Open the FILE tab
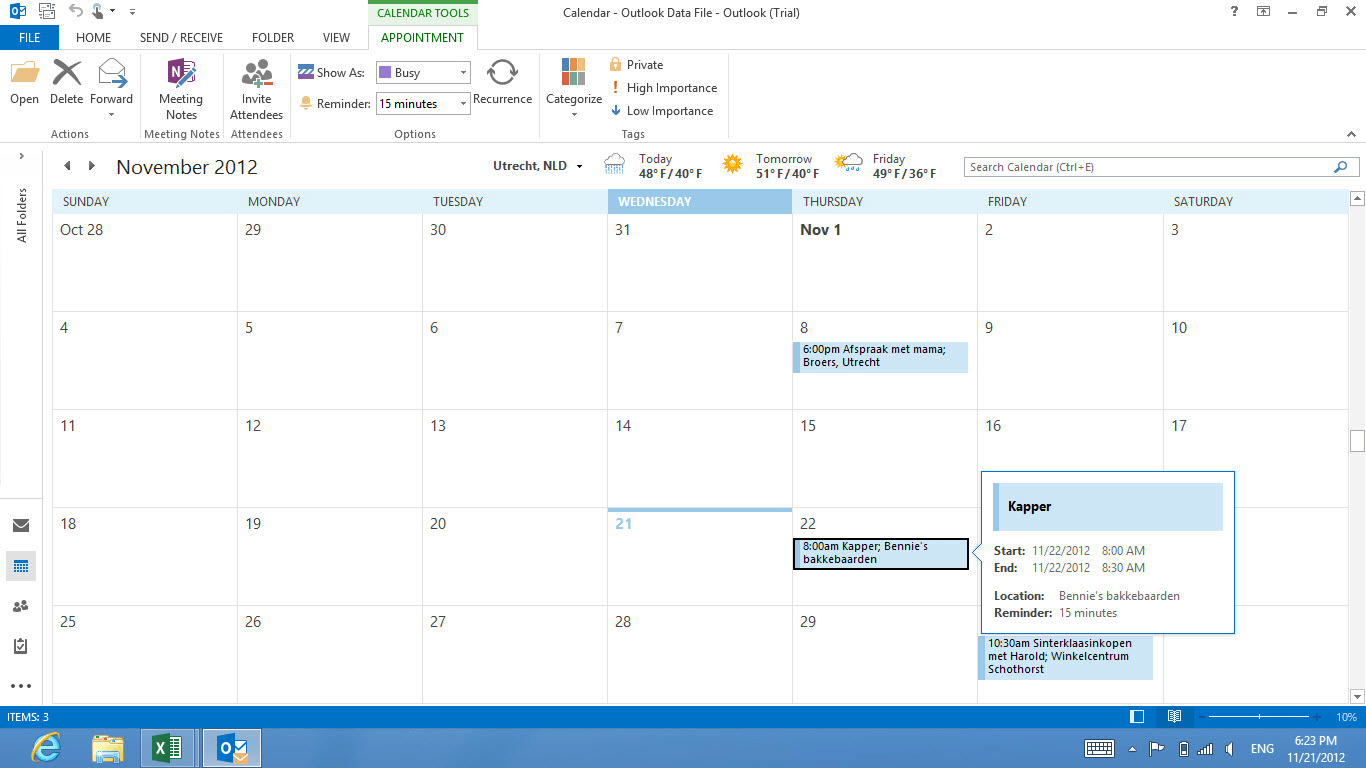 point(29,38)
